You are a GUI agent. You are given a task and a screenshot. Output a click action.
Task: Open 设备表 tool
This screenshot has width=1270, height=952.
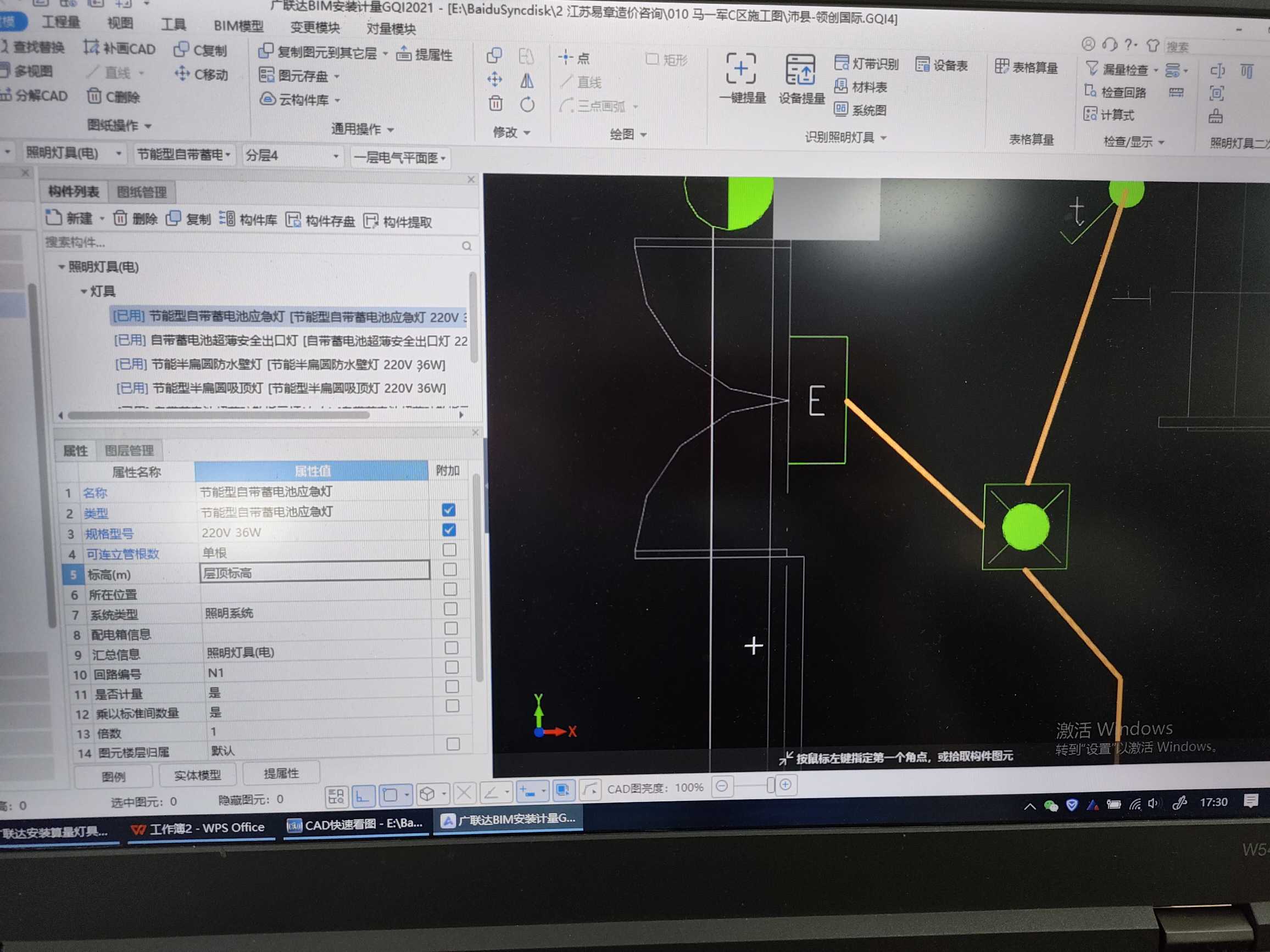click(x=942, y=65)
